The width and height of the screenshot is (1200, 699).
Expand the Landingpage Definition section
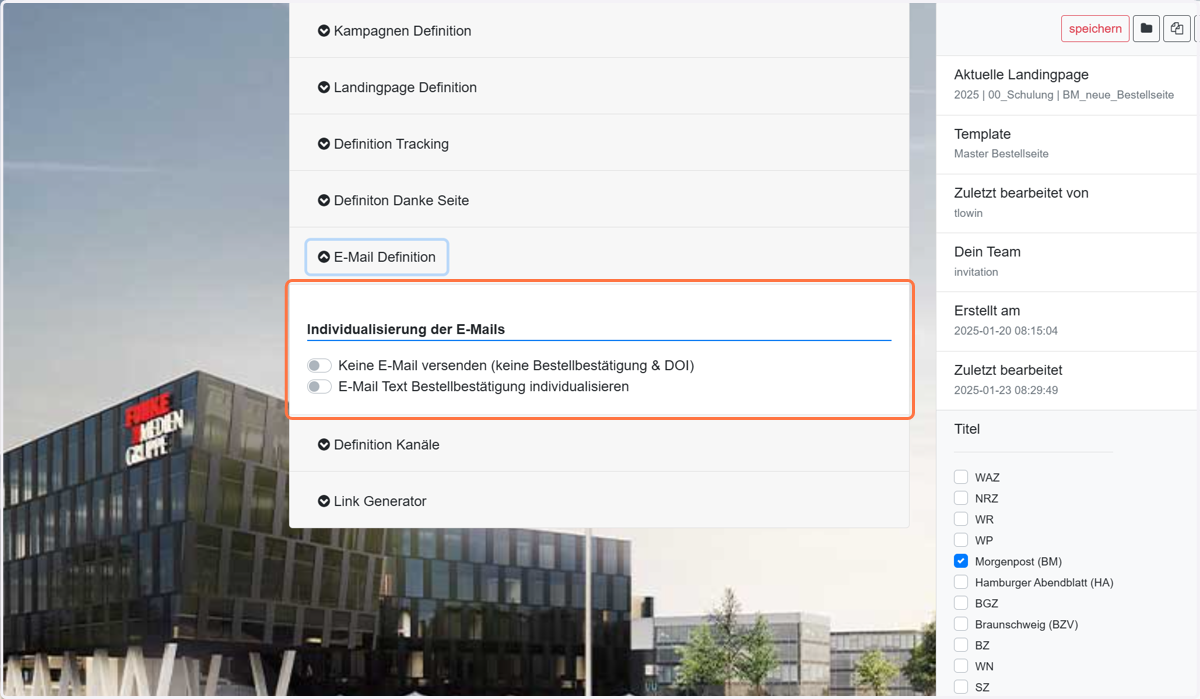[x=397, y=87]
